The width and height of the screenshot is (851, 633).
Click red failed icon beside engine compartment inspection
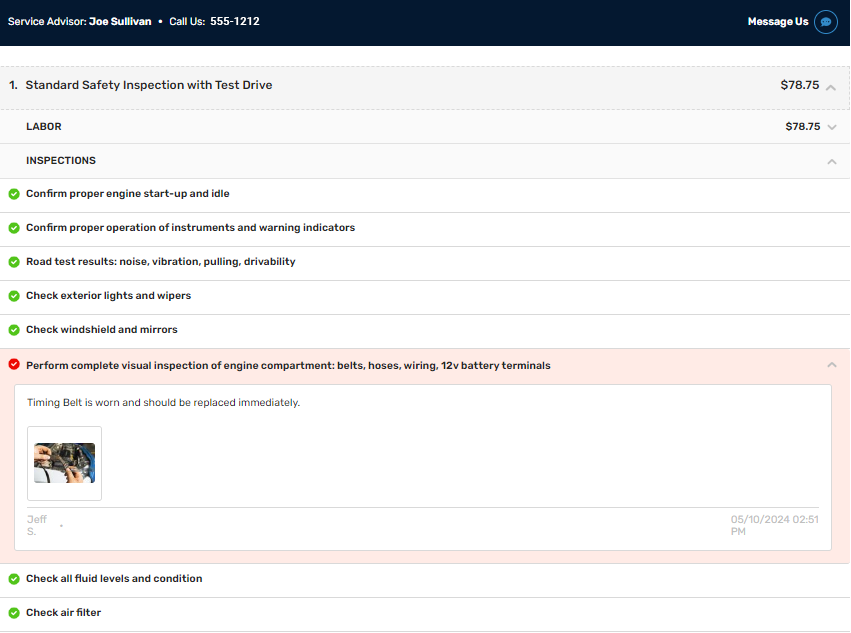point(14,365)
